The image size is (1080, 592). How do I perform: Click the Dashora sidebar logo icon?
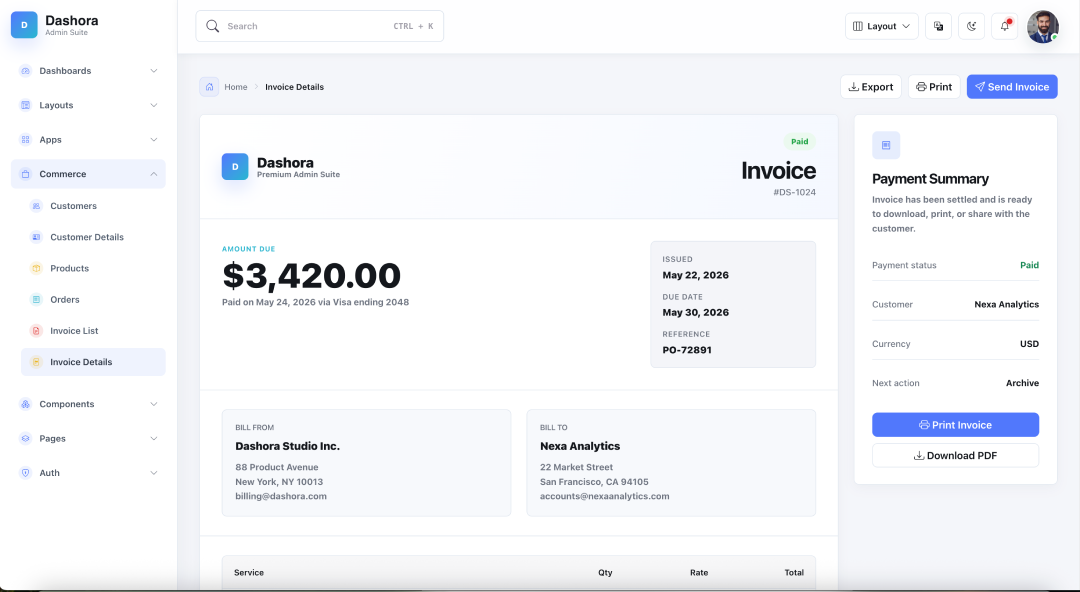pos(24,25)
